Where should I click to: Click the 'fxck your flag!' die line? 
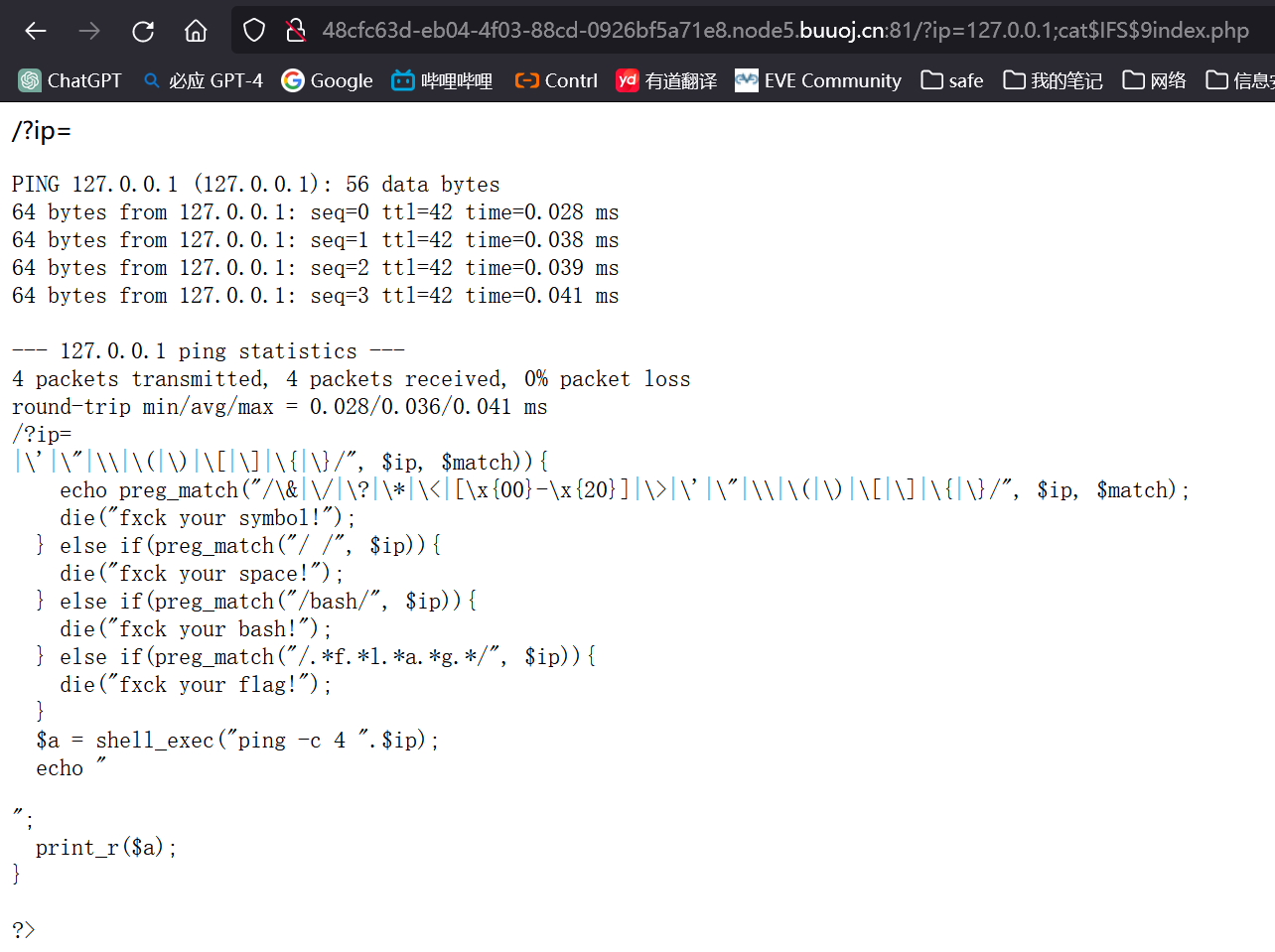pos(196,685)
